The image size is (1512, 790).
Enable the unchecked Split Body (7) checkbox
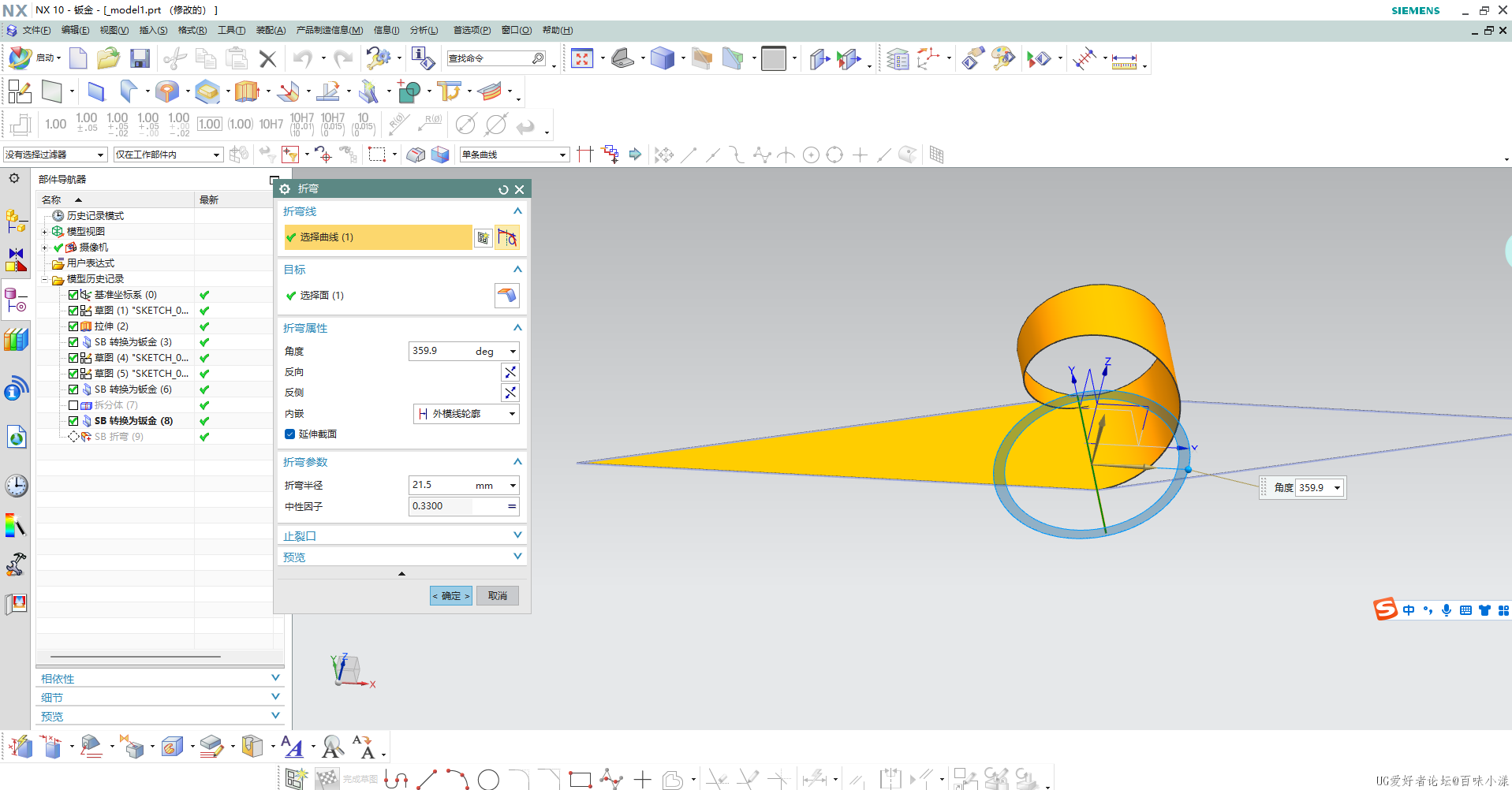click(73, 405)
